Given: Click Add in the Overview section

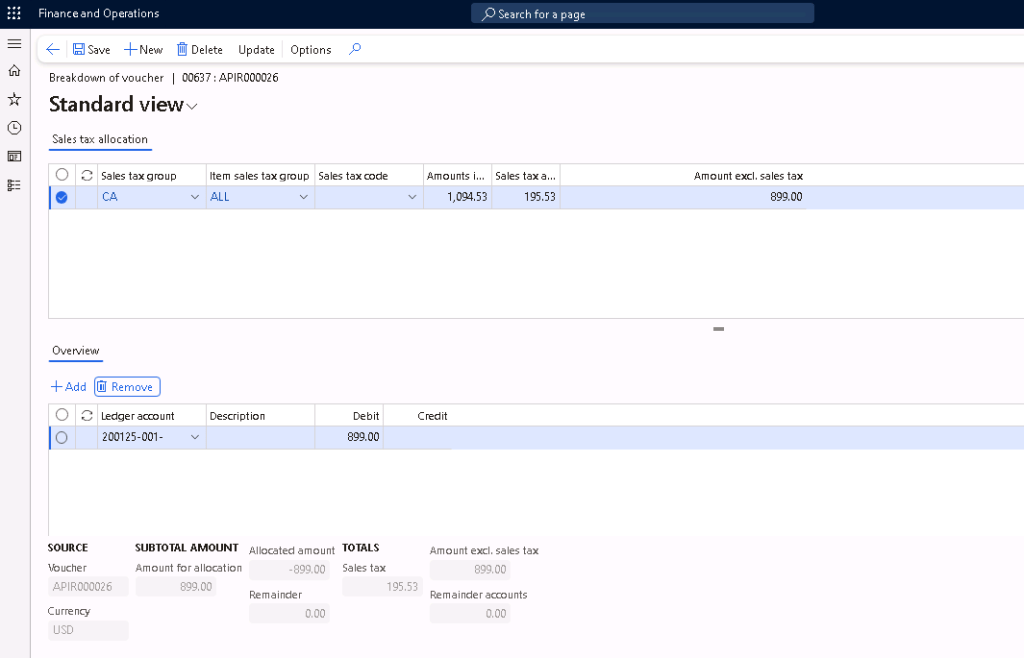Looking at the screenshot, I should tap(69, 387).
